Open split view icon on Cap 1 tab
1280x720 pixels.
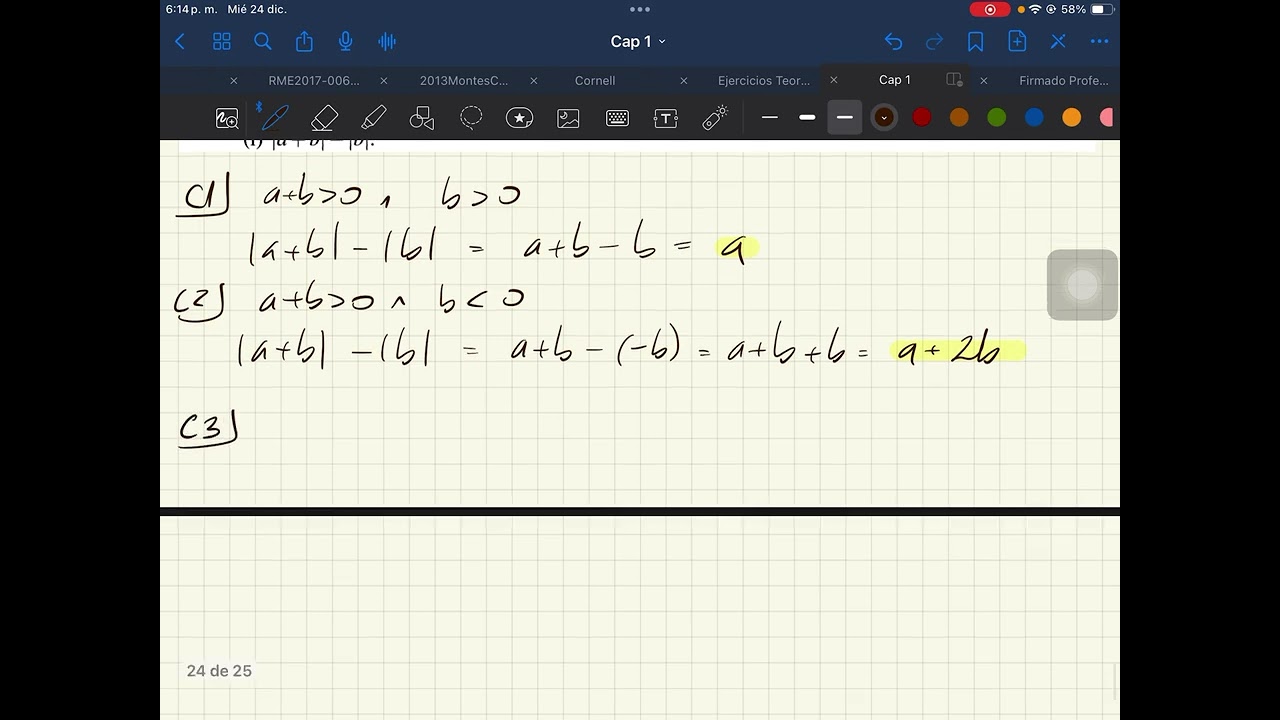[954, 80]
